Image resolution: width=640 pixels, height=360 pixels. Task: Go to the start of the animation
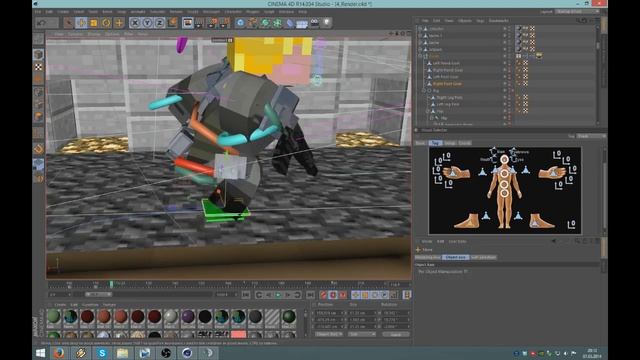pos(246,295)
